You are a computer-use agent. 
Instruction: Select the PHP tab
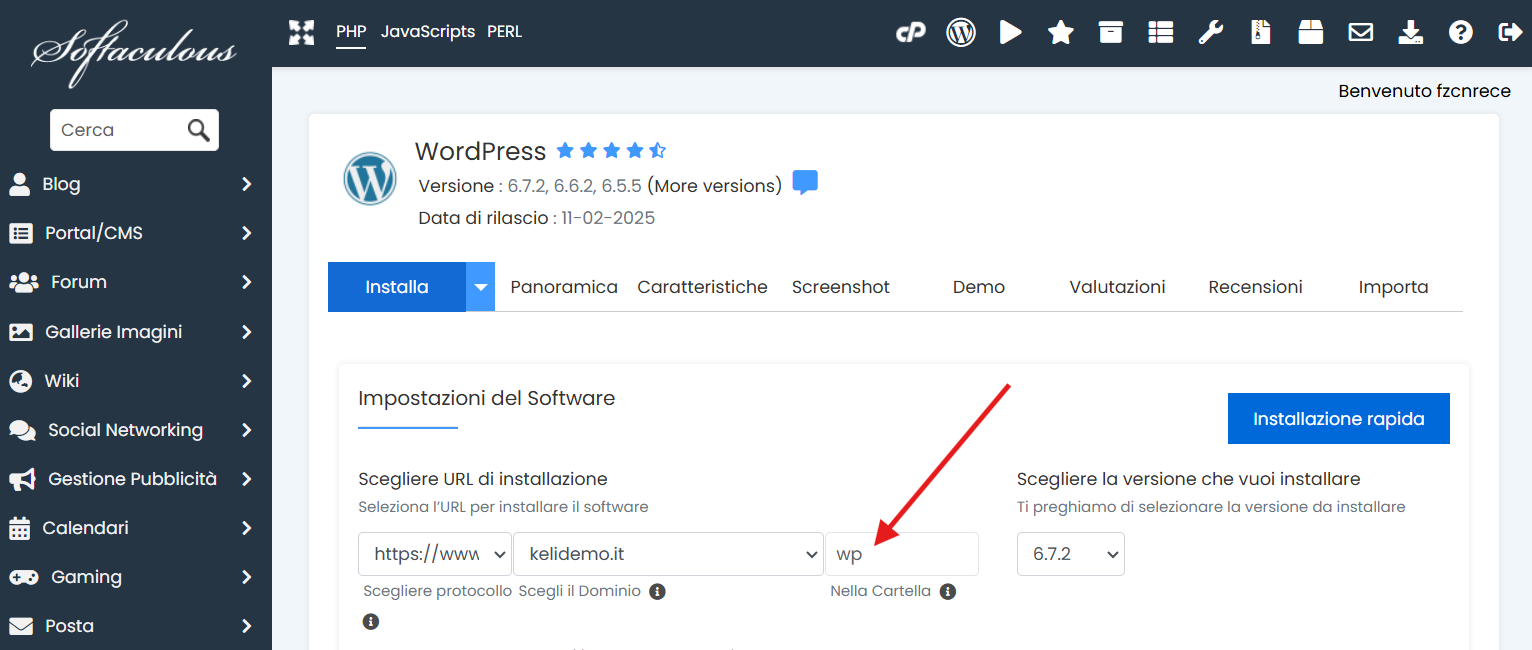click(x=351, y=32)
